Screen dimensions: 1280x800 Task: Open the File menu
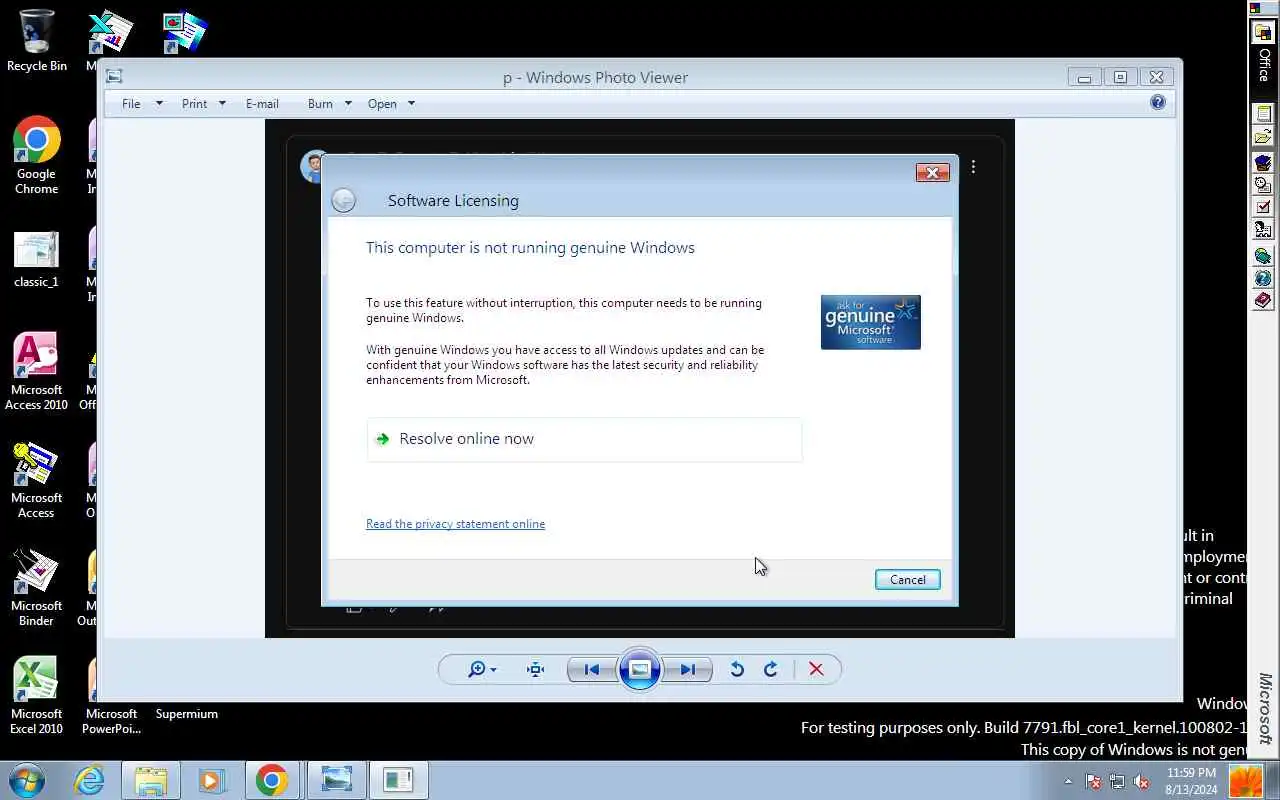click(131, 103)
